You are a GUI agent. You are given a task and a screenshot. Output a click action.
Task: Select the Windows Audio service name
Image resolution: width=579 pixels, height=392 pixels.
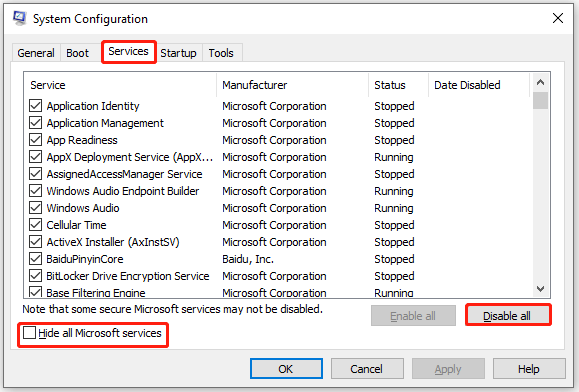83,208
